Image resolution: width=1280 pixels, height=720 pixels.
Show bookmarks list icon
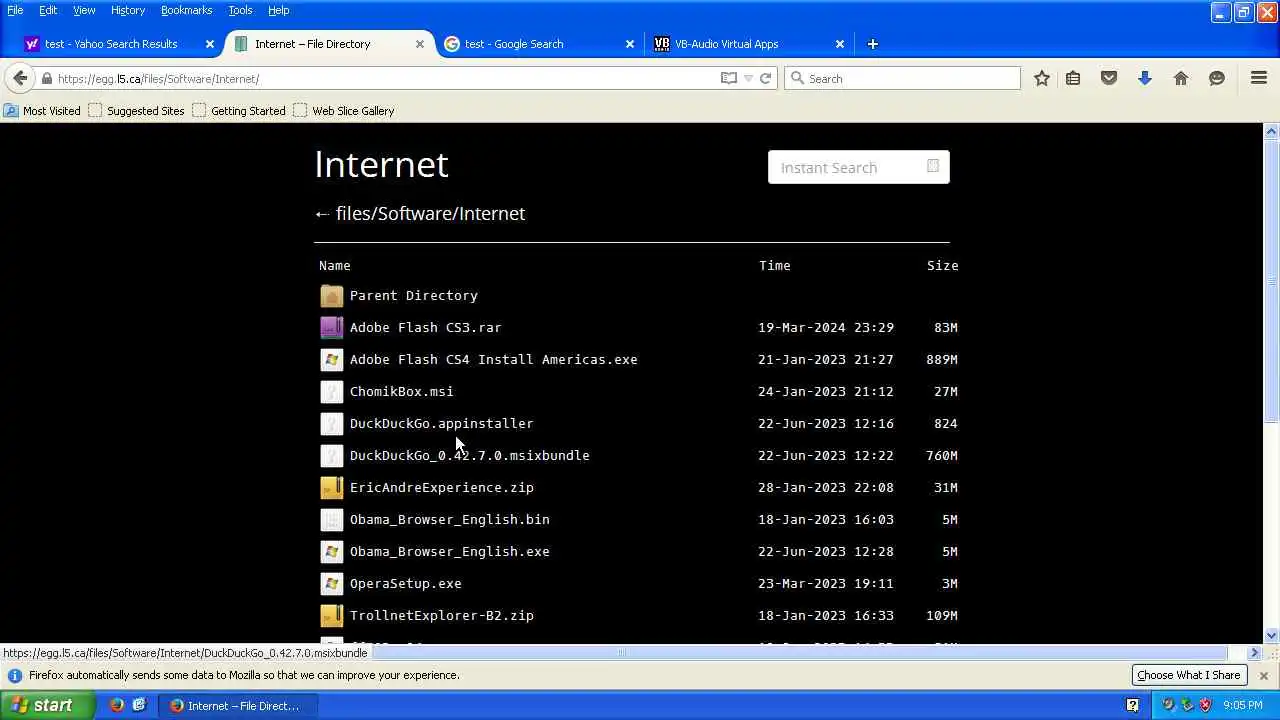1073,78
